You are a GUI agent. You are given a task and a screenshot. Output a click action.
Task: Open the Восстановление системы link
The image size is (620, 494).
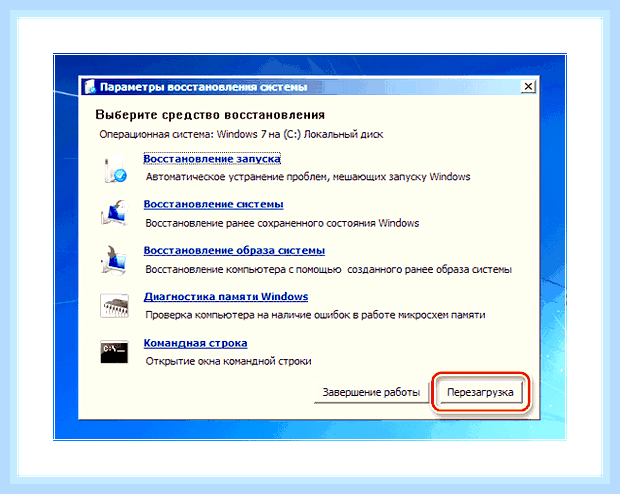214,204
